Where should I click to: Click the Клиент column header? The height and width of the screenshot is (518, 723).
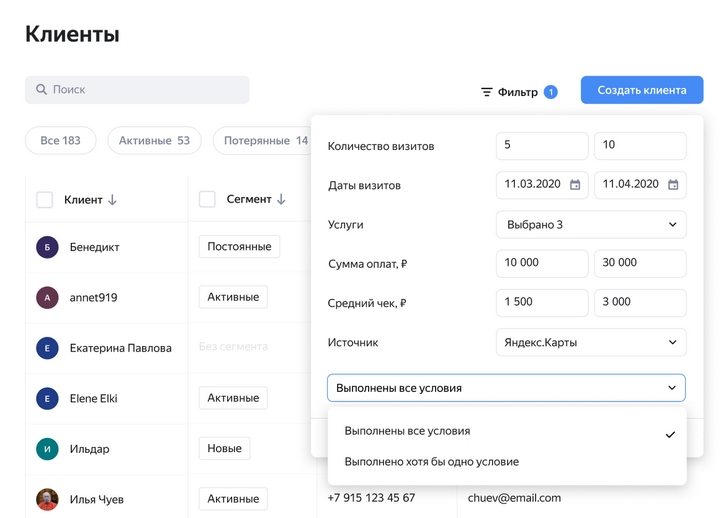[x=83, y=200]
